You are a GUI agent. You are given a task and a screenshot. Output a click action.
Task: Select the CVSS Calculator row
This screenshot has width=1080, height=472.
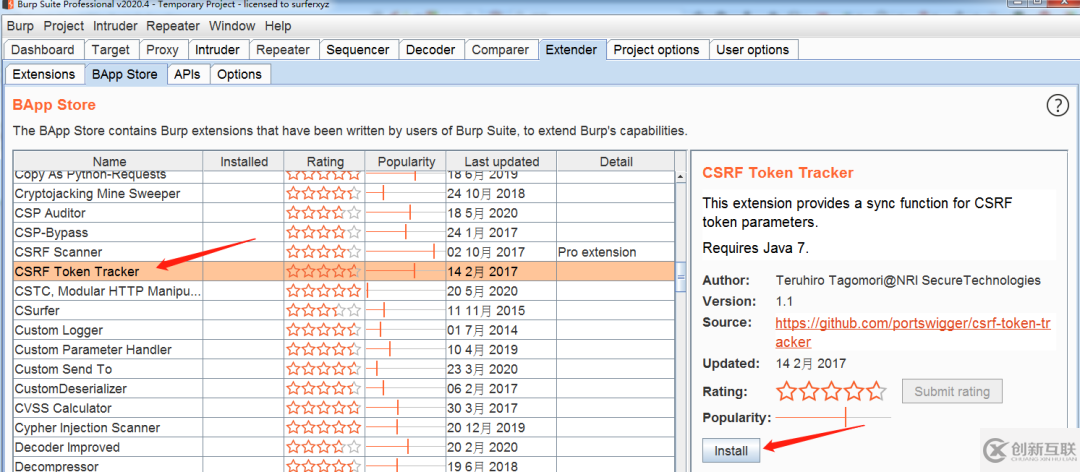pyautogui.click(x=62, y=408)
